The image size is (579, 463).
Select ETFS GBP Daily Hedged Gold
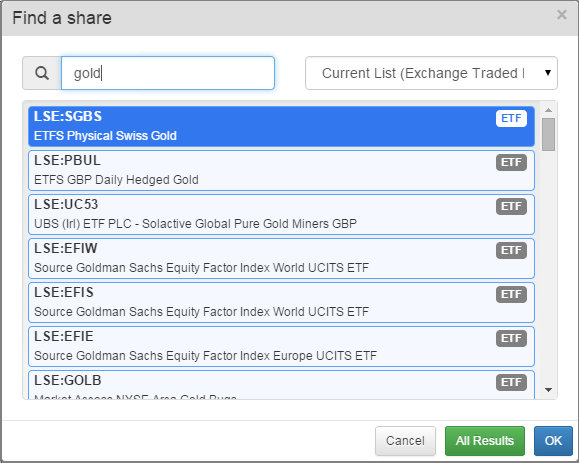(x=281, y=170)
